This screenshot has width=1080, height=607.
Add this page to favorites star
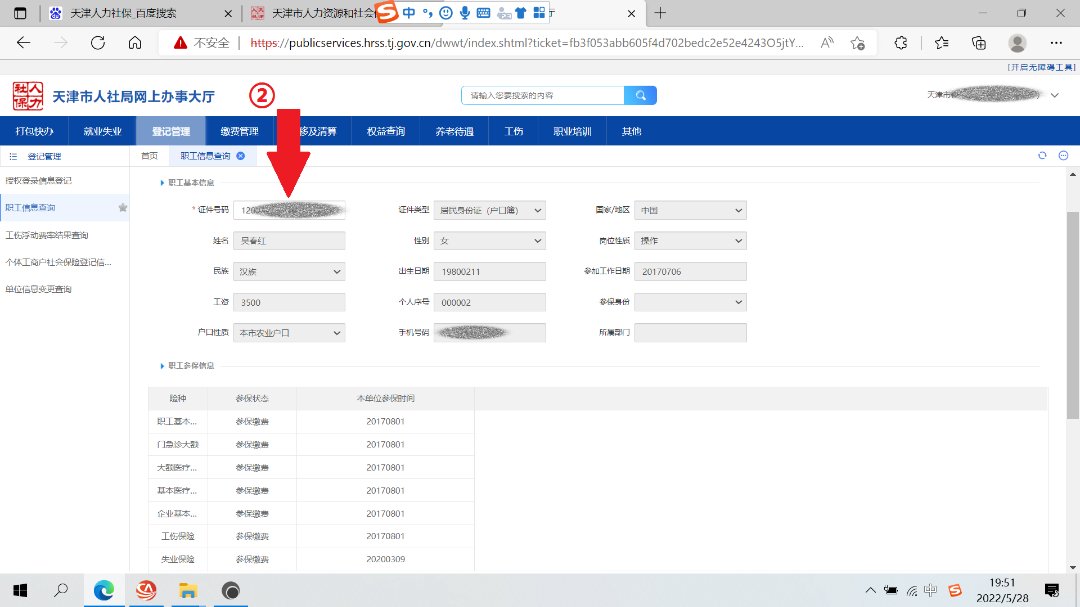857,43
